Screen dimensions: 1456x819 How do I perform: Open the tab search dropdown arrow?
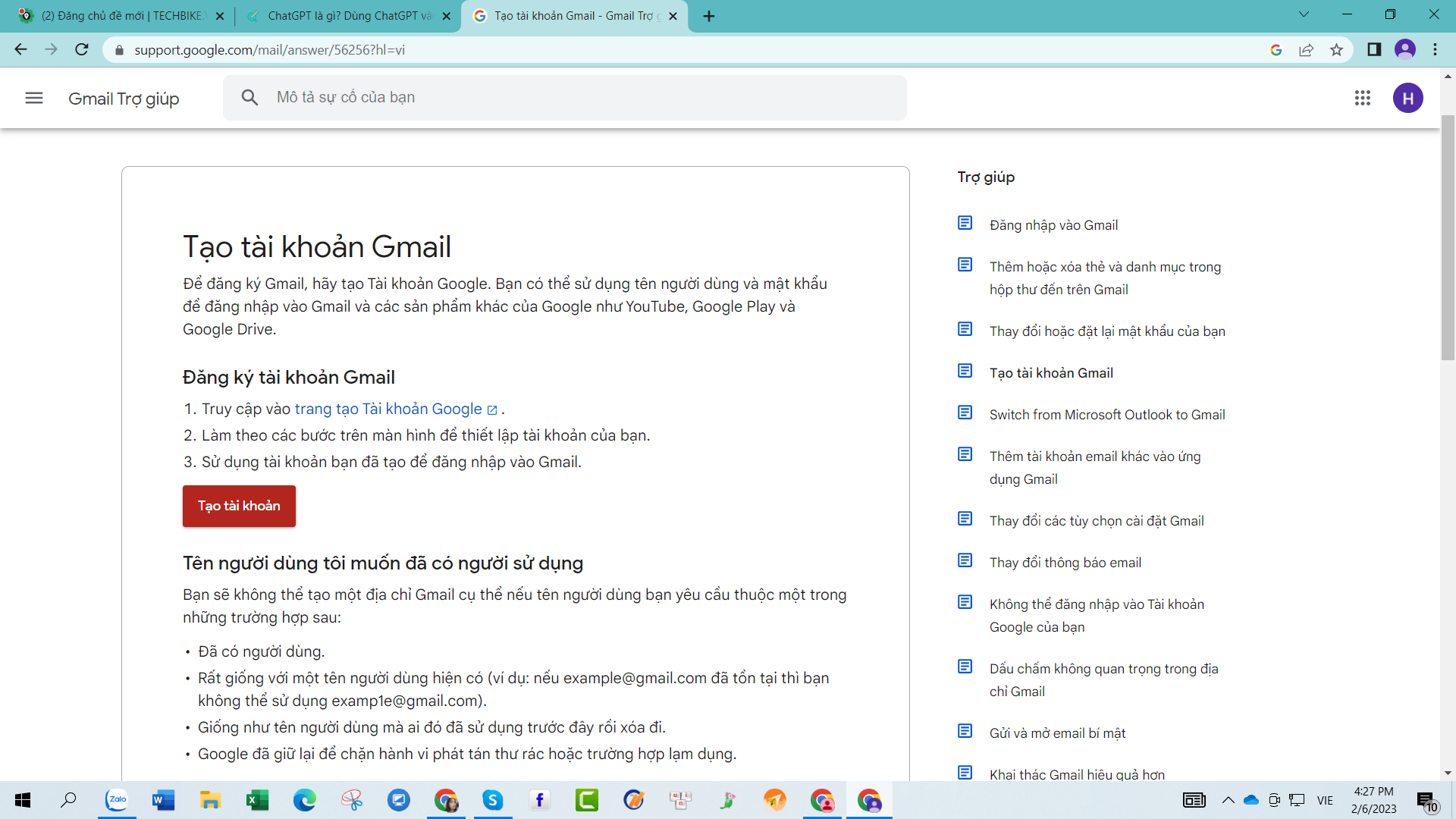point(1304,14)
